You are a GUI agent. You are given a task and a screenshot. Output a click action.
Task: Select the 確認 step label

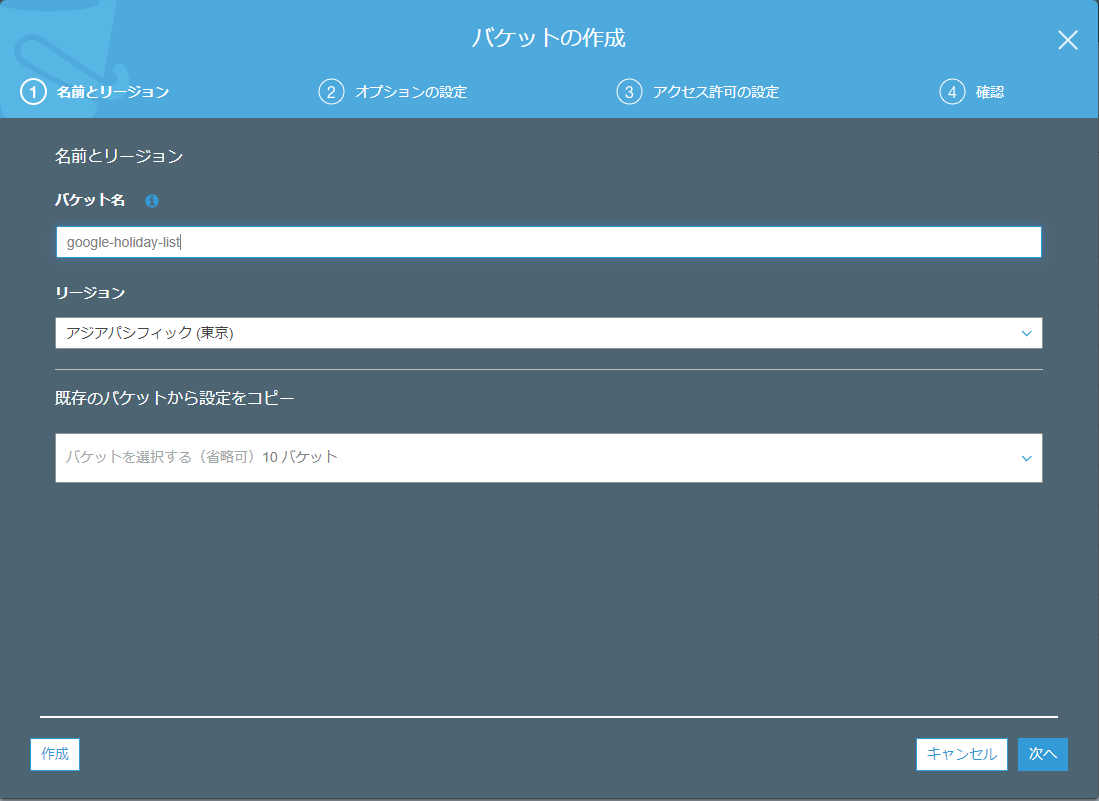(988, 92)
